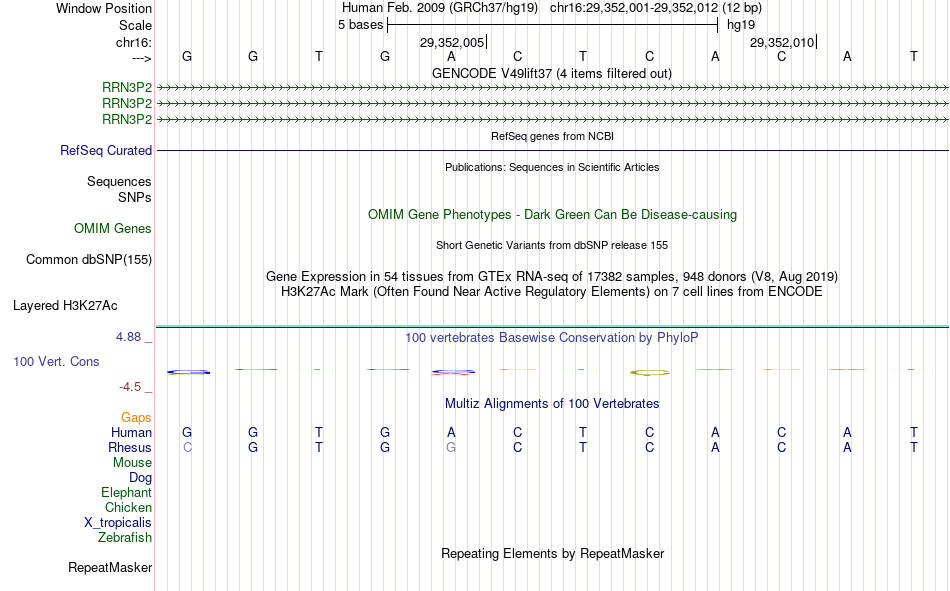Click the 29,352,005 ruler coordinate
Viewport: 950px width, 591px height.
pos(452,42)
